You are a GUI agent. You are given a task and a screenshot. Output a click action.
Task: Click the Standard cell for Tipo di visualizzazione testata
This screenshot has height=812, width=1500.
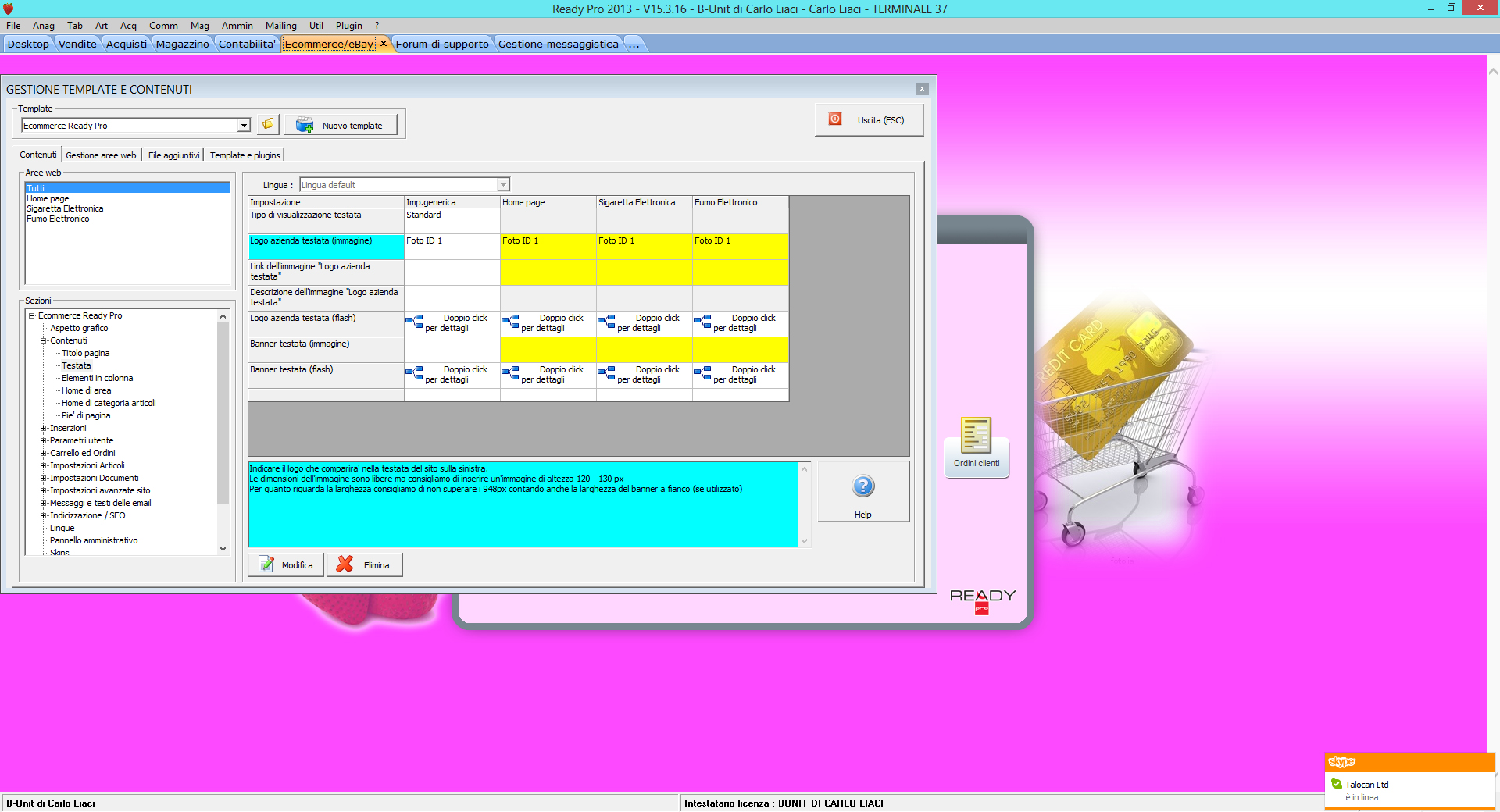point(452,221)
